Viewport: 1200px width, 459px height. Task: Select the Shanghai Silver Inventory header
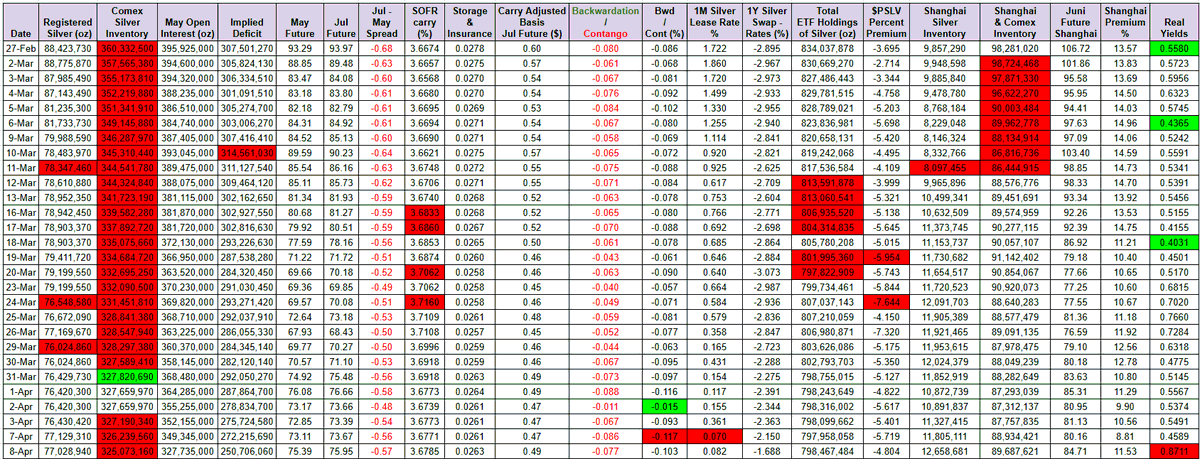(943, 22)
